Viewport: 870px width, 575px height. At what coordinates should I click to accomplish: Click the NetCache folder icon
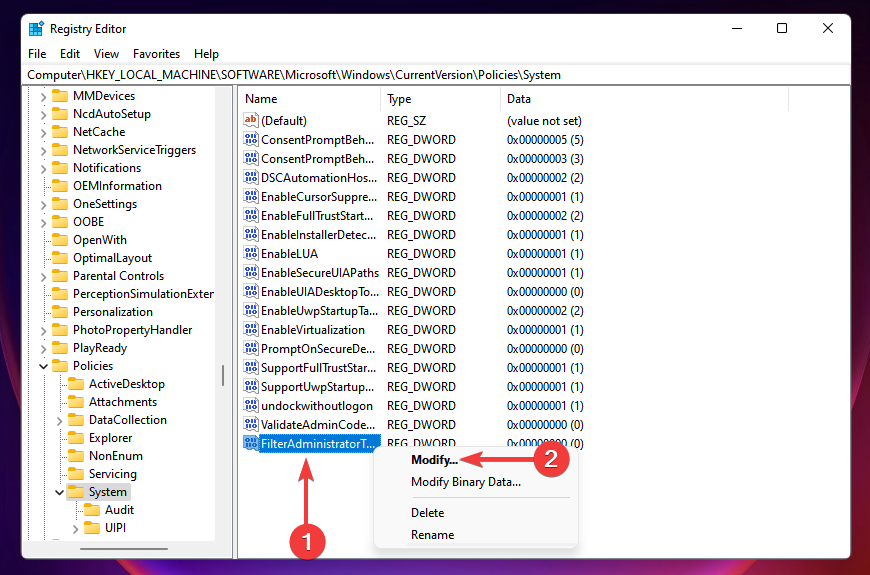click(60, 132)
